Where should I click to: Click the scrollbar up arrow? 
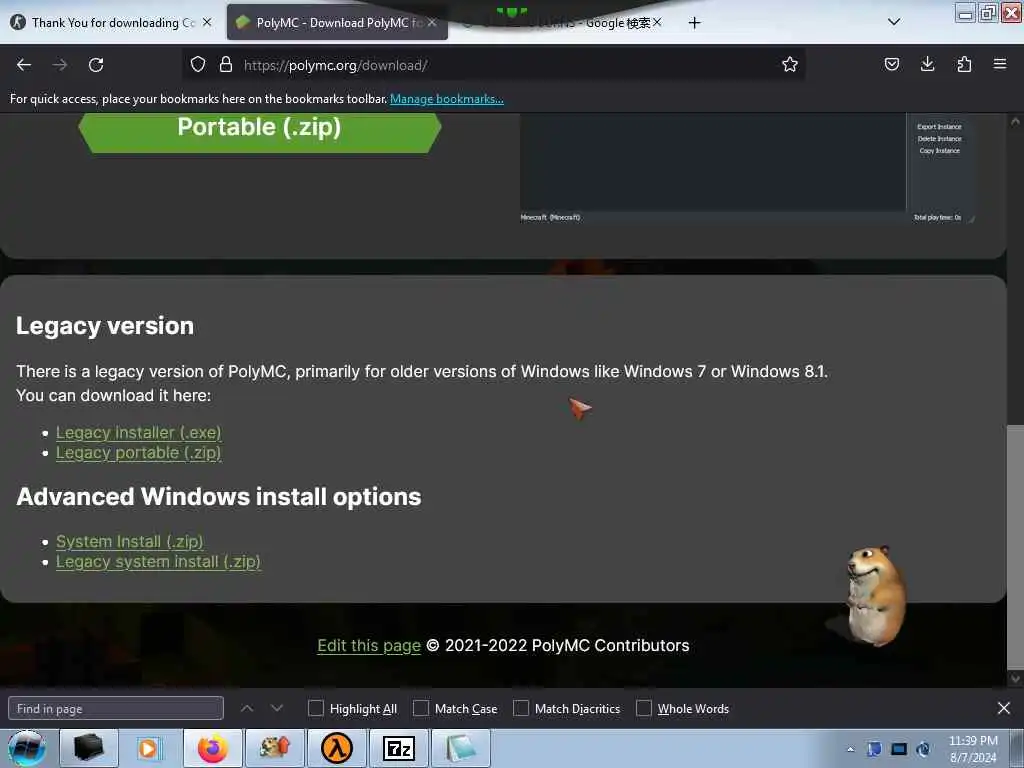point(1015,121)
